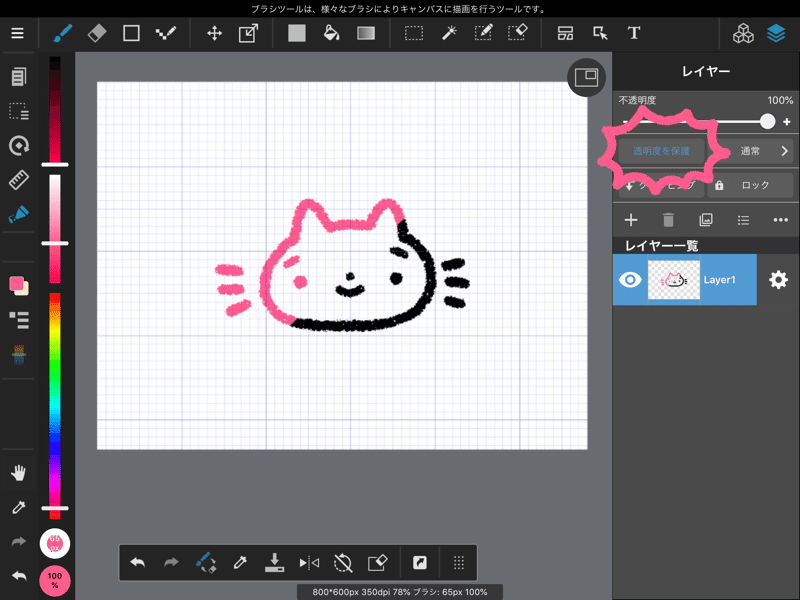Toggle the 透明度を保護 option
800x600 pixels.
click(x=661, y=151)
